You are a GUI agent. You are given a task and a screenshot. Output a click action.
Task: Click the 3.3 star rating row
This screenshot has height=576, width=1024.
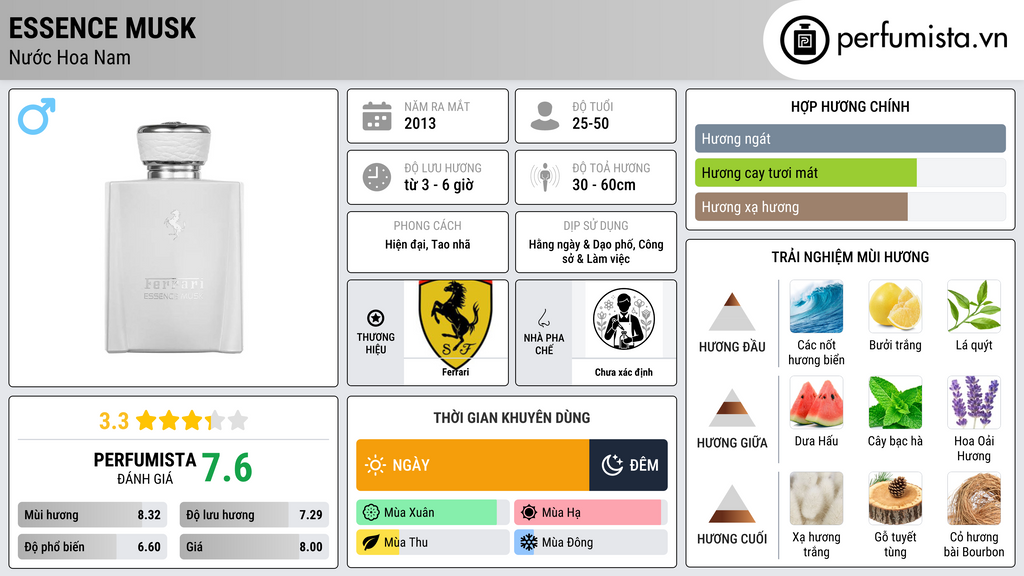tap(173, 421)
